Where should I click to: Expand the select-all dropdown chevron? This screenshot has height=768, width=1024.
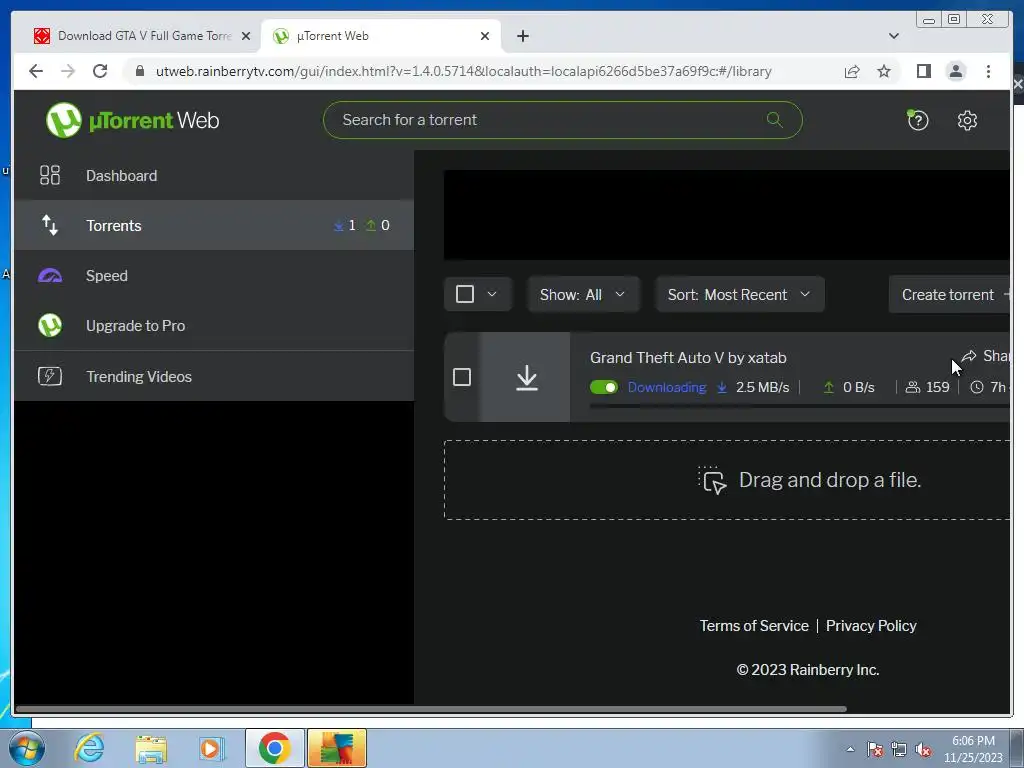coord(492,295)
